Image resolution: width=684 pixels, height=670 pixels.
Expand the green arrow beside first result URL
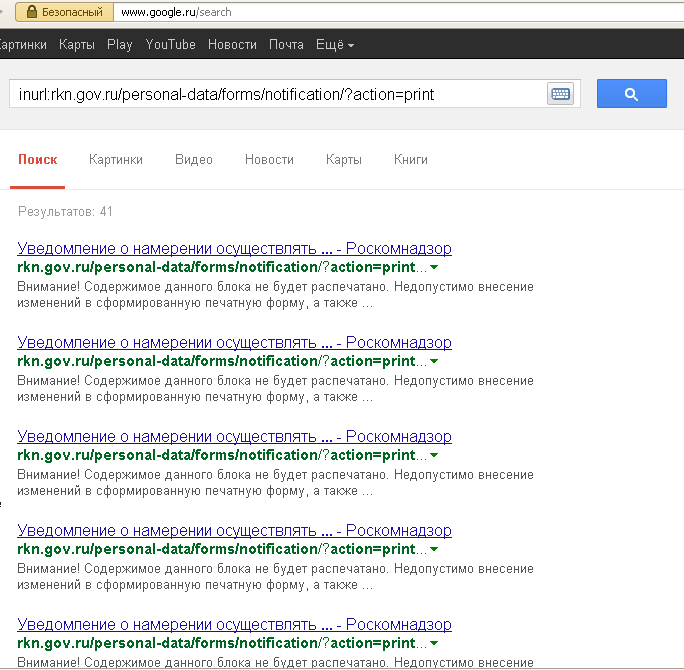tap(434, 267)
